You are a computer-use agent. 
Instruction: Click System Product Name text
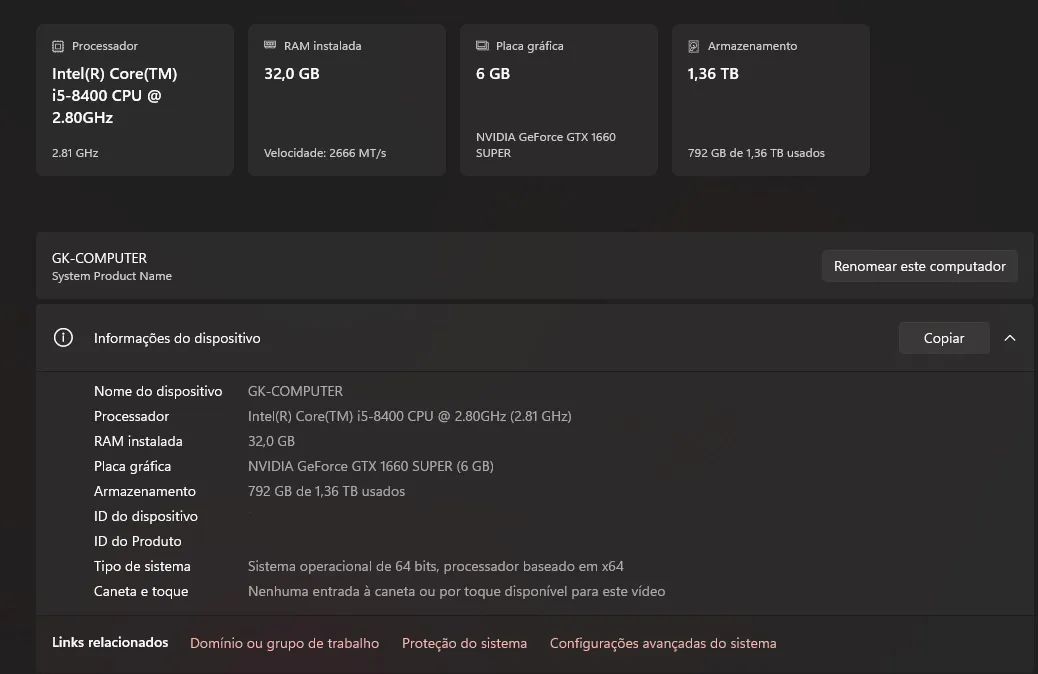[112, 276]
